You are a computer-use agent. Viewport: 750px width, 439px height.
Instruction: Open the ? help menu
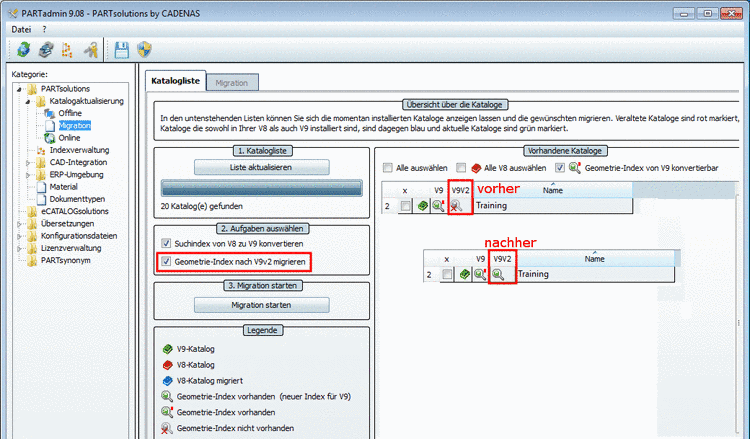tap(44, 30)
